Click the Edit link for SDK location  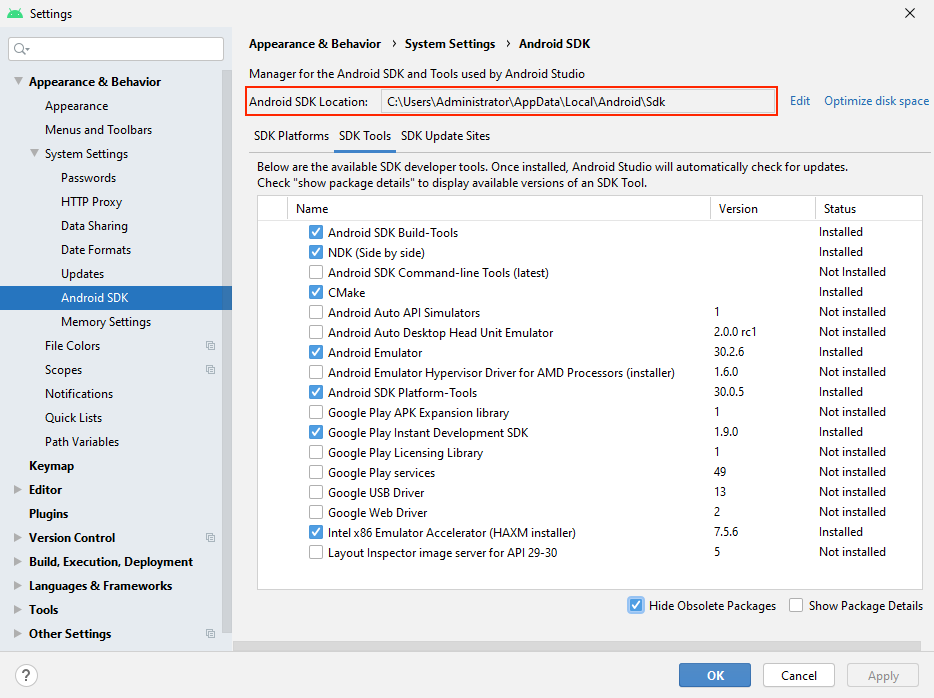pyautogui.click(x=799, y=101)
